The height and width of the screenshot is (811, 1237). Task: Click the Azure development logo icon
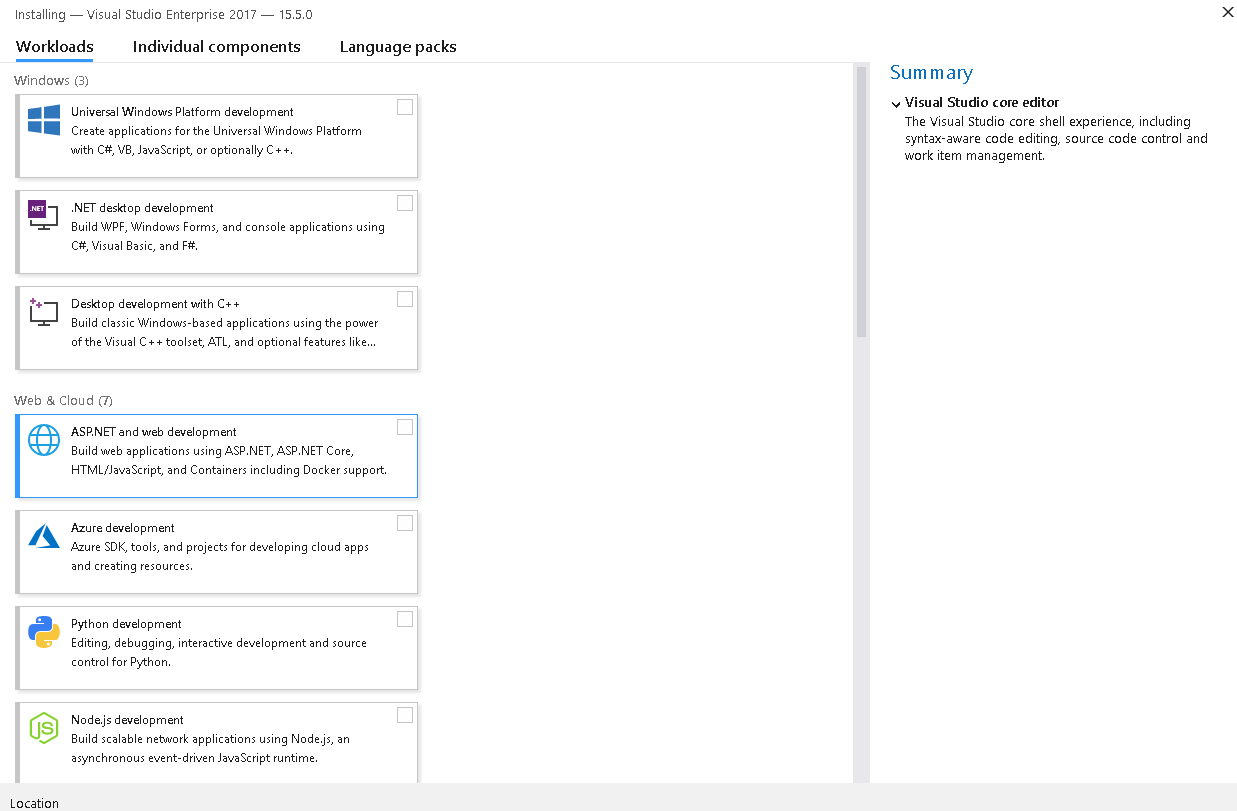(44, 536)
